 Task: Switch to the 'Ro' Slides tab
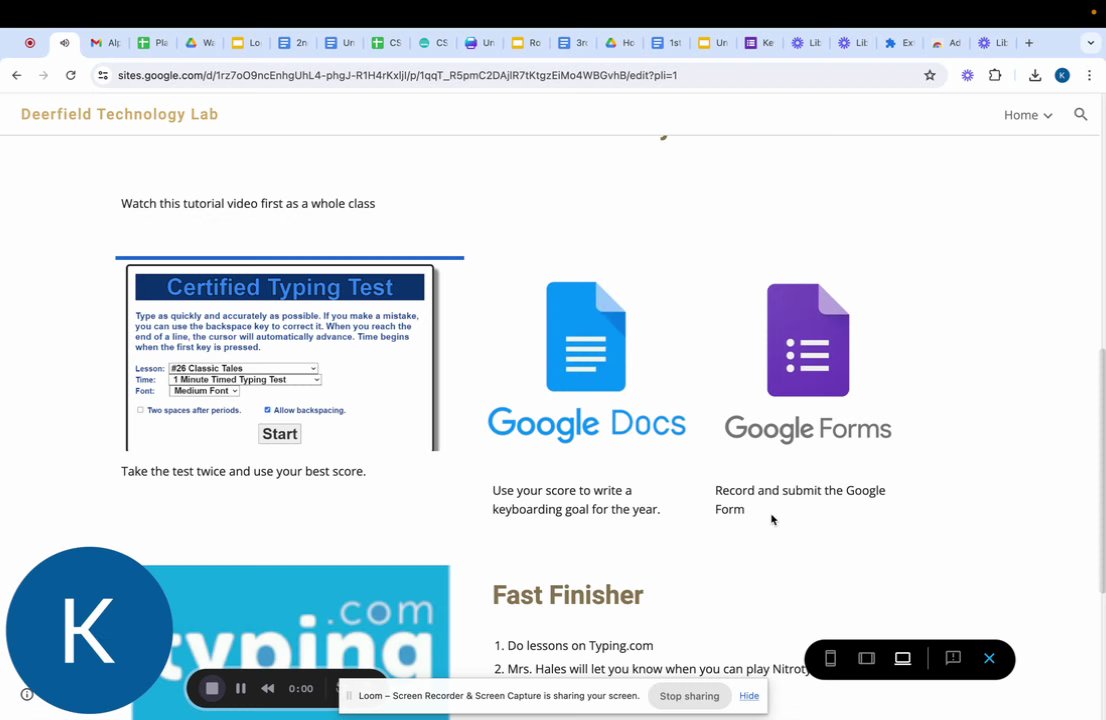(x=526, y=43)
